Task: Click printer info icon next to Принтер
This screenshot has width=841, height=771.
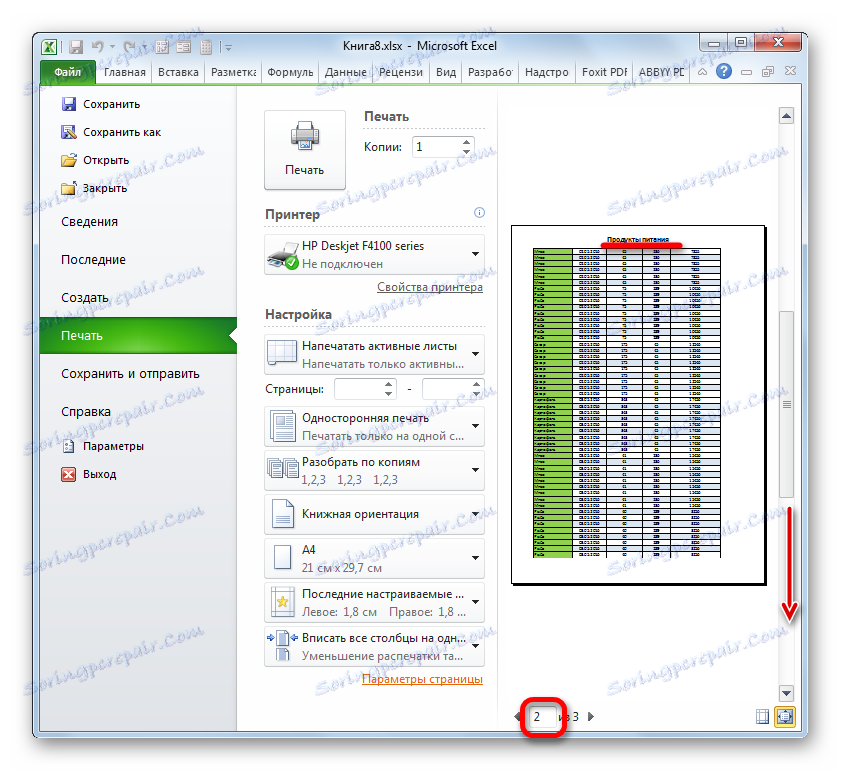Action: point(479,212)
